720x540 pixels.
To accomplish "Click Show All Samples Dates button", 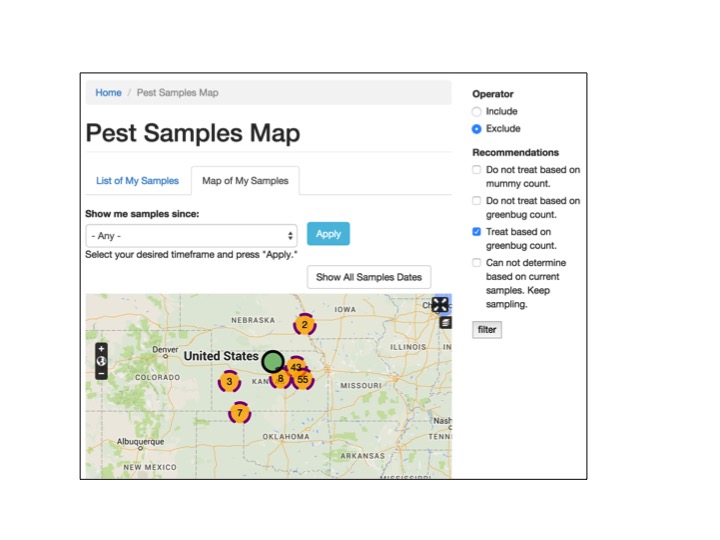I will pos(369,277).
